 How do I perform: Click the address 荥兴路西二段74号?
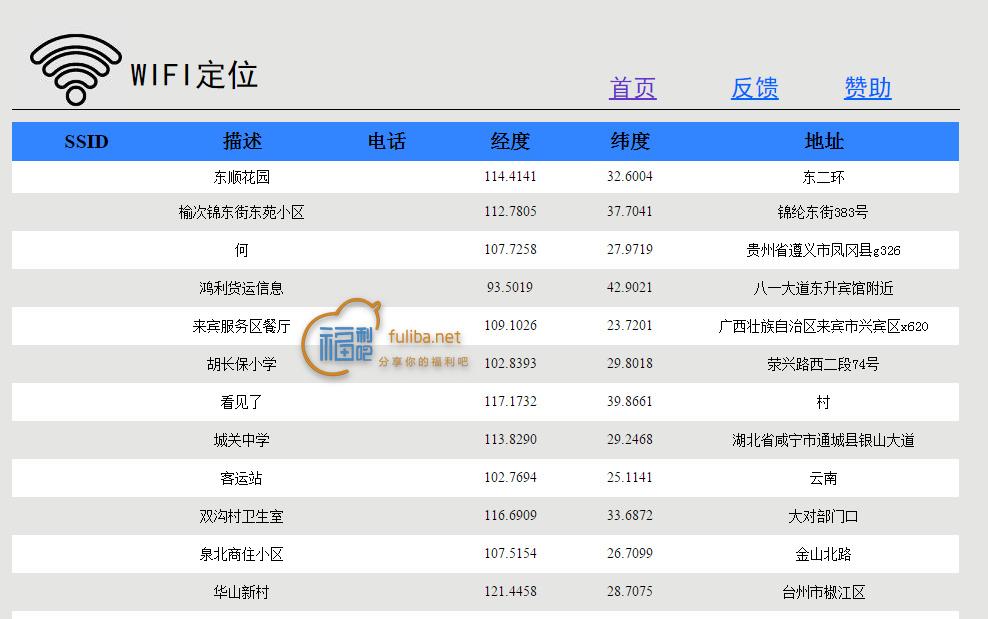tap(823, 364)
